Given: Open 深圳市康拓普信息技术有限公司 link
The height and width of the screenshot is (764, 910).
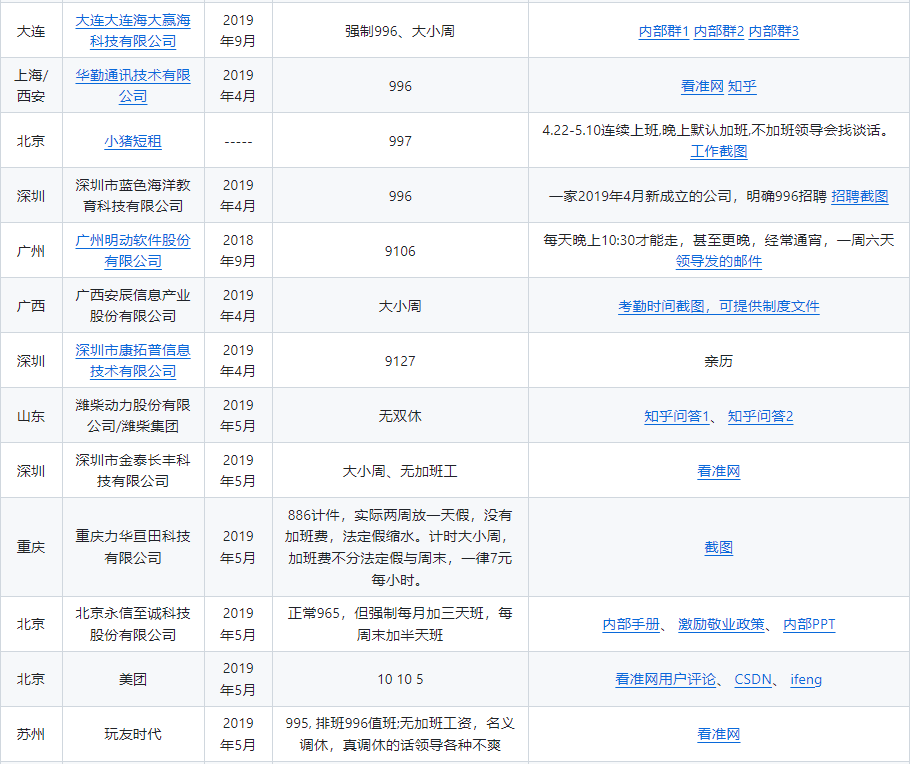Looking at the screenshot, I should point(133,361).
